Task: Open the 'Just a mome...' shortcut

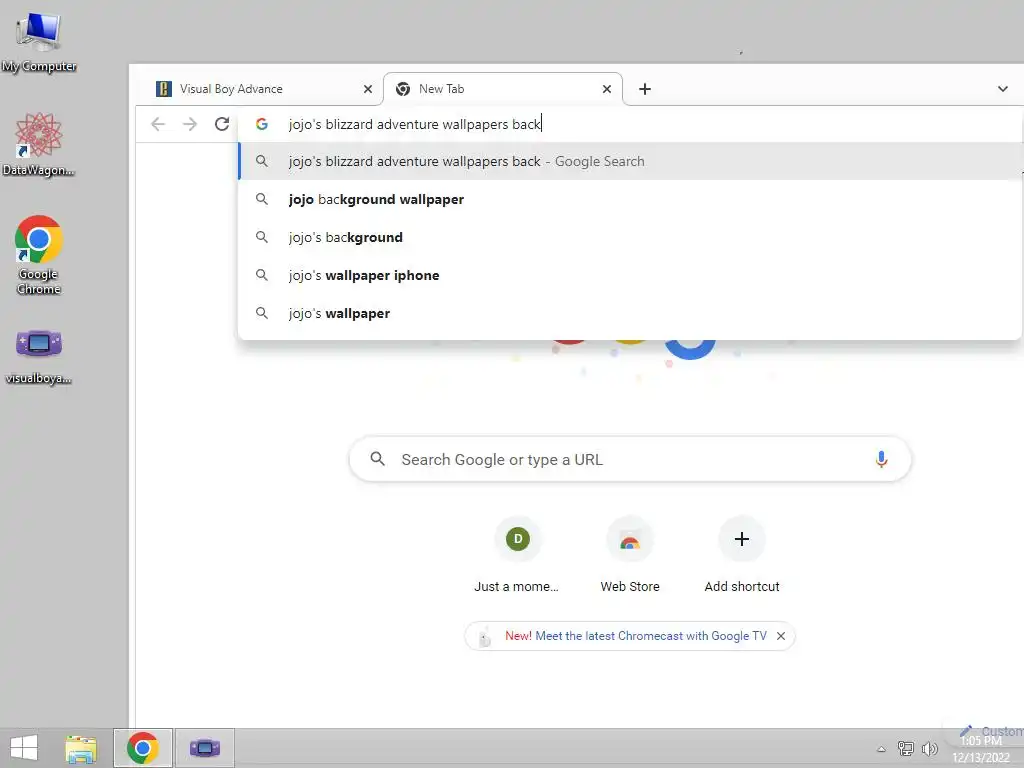Action: [x=517, y=555]
